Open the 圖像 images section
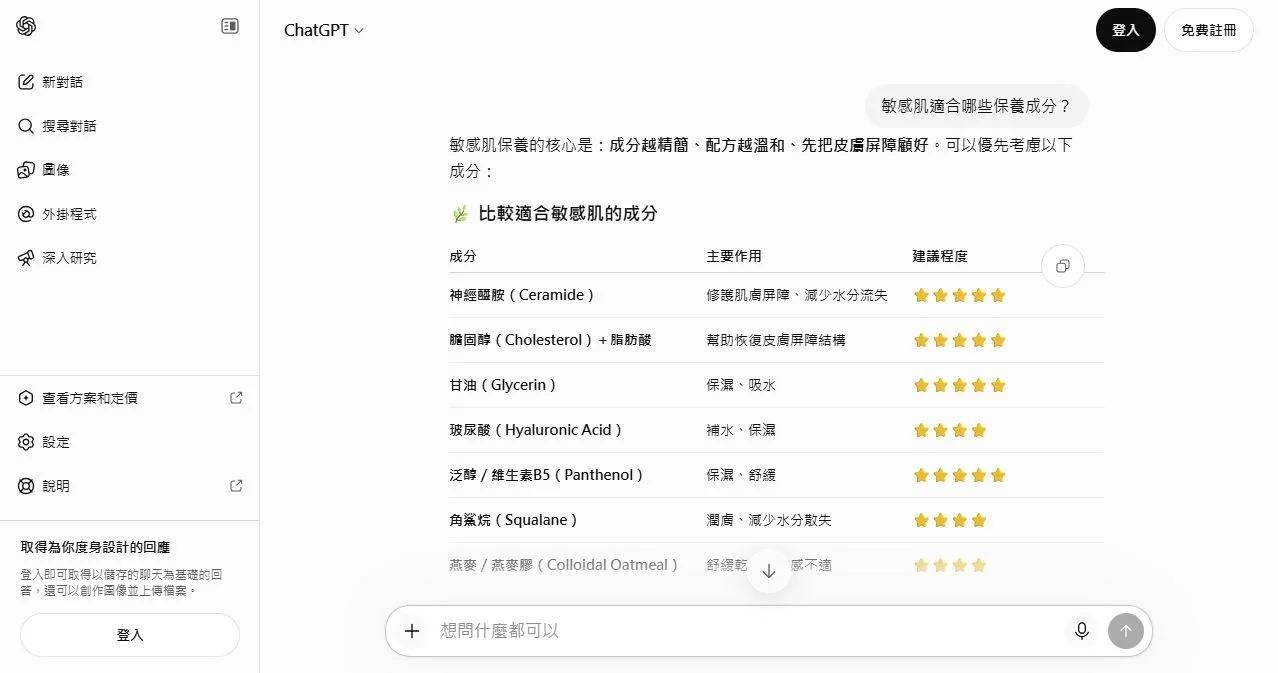Viewport: 1278px width, 673px height. [x=130, y=170]
